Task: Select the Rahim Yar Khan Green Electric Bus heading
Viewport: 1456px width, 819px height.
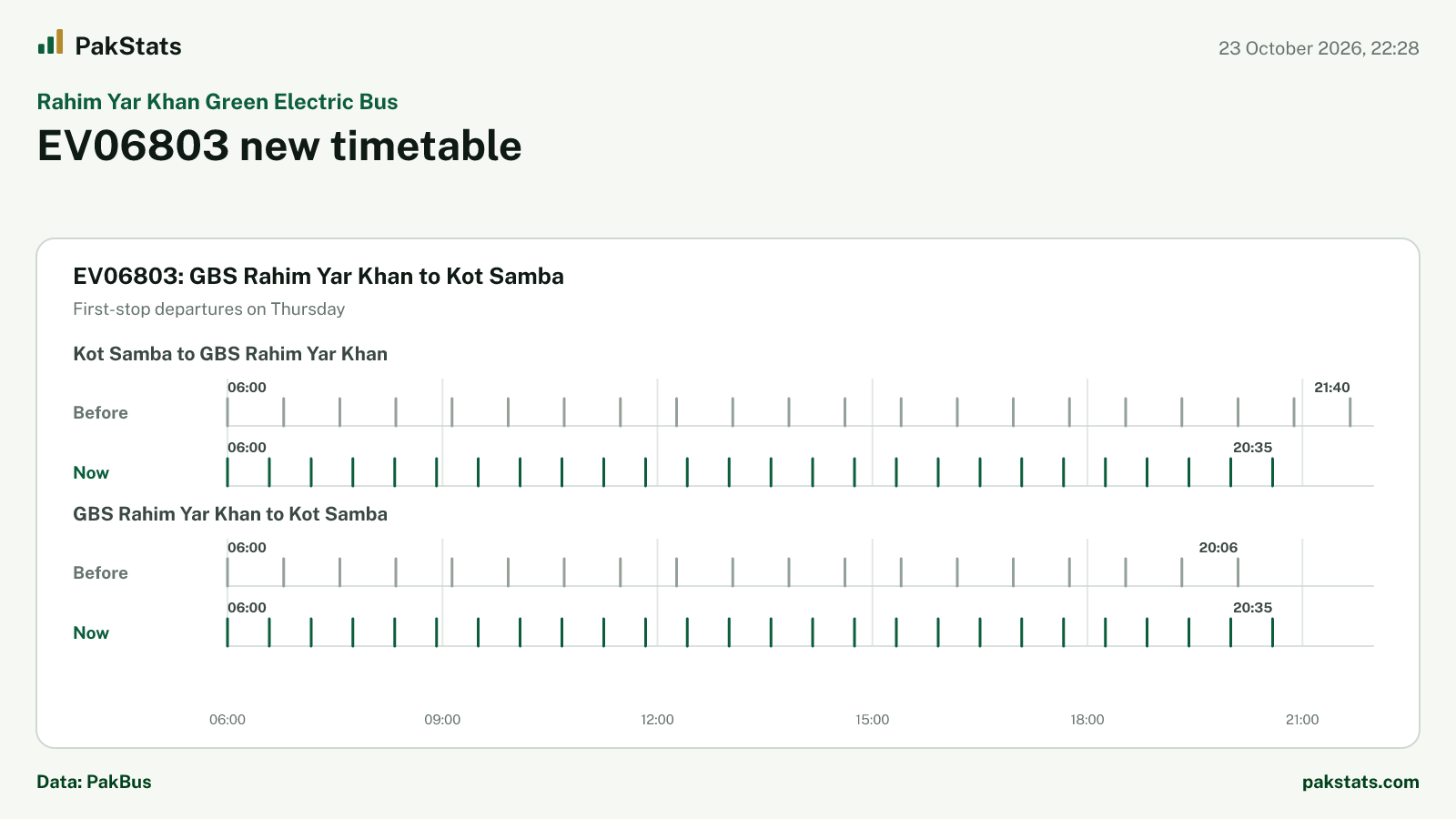Action: (x=217, y=102)
